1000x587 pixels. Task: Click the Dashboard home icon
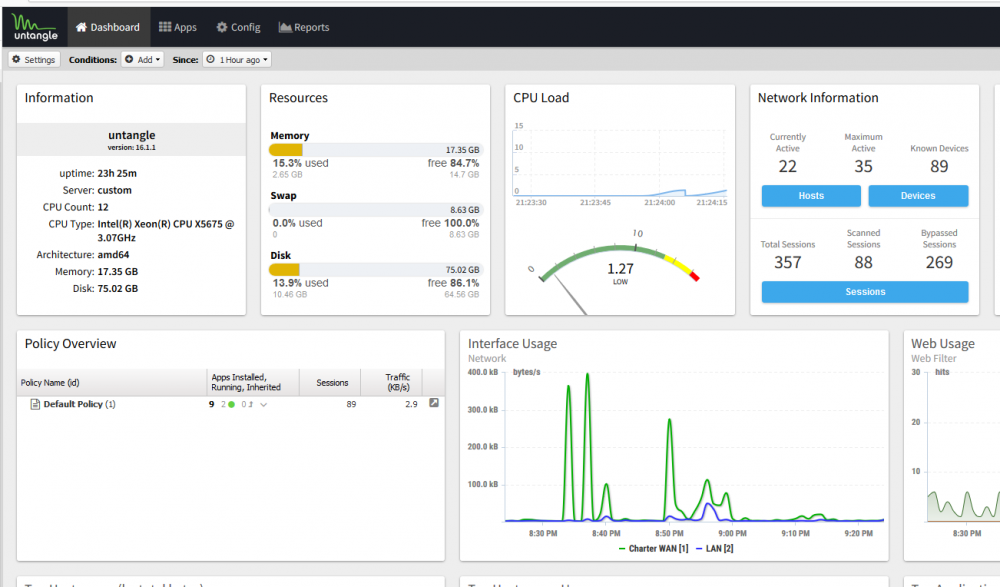81,27
